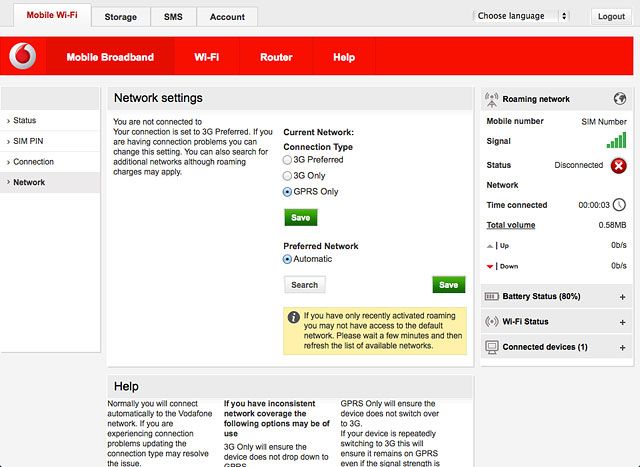
Task: Click the Logout button
Action: 611,16
